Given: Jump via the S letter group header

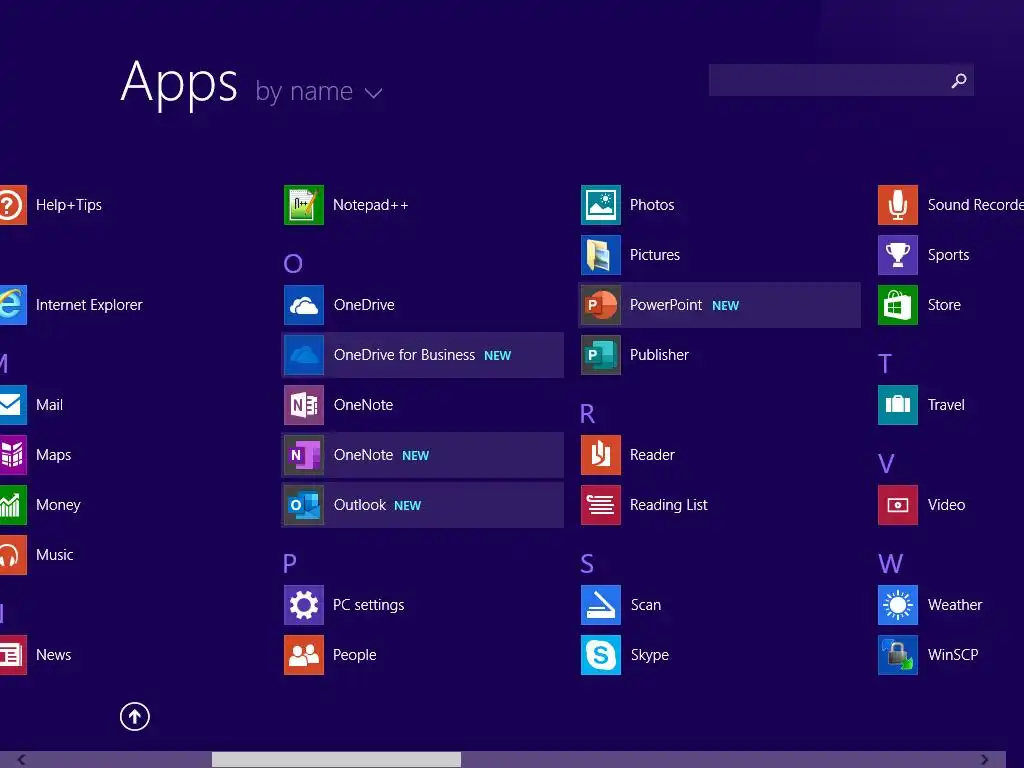Looking at the screenshot, I should (587, 563).
